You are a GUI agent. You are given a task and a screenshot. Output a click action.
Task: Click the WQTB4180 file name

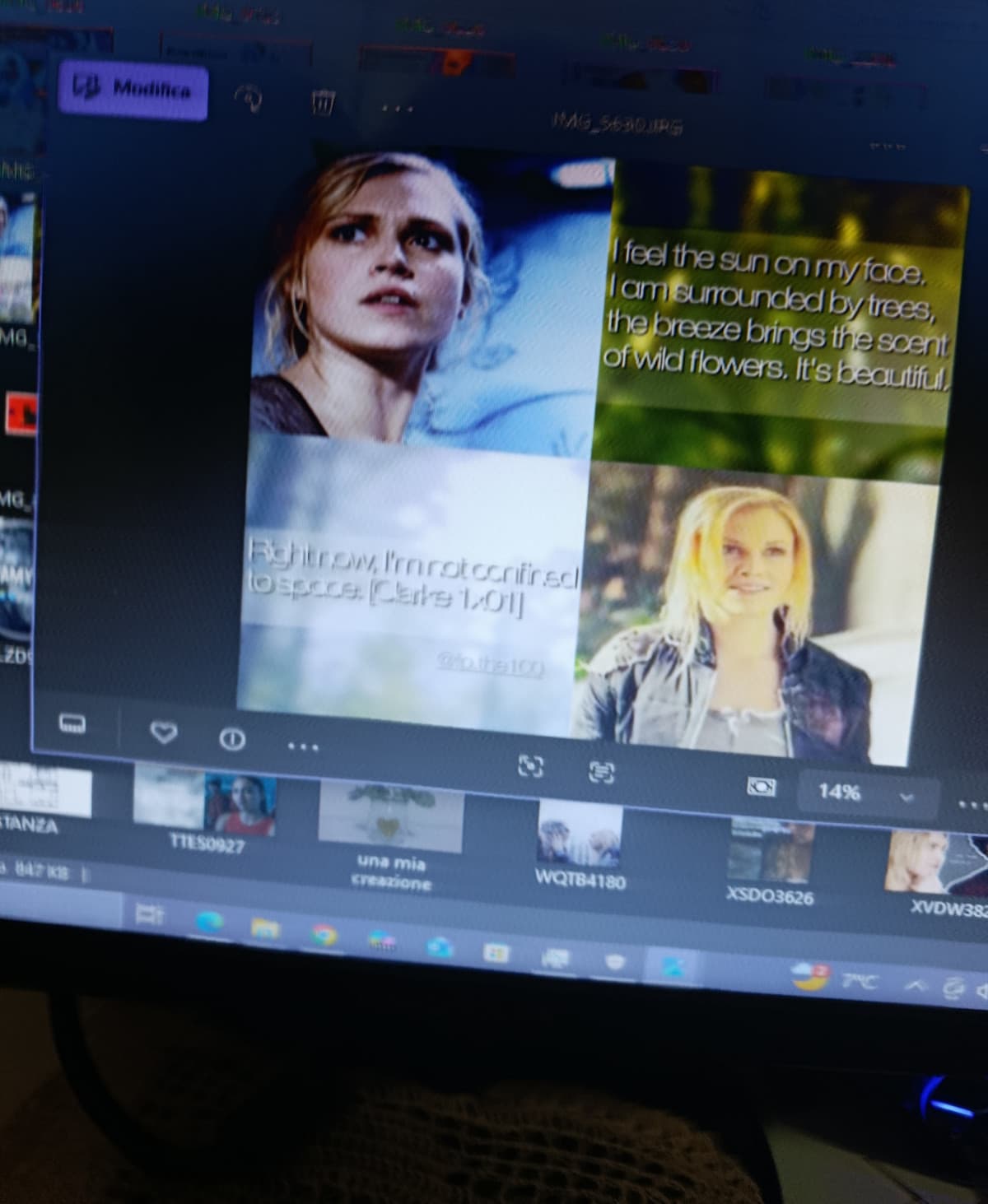pos(580,880)
